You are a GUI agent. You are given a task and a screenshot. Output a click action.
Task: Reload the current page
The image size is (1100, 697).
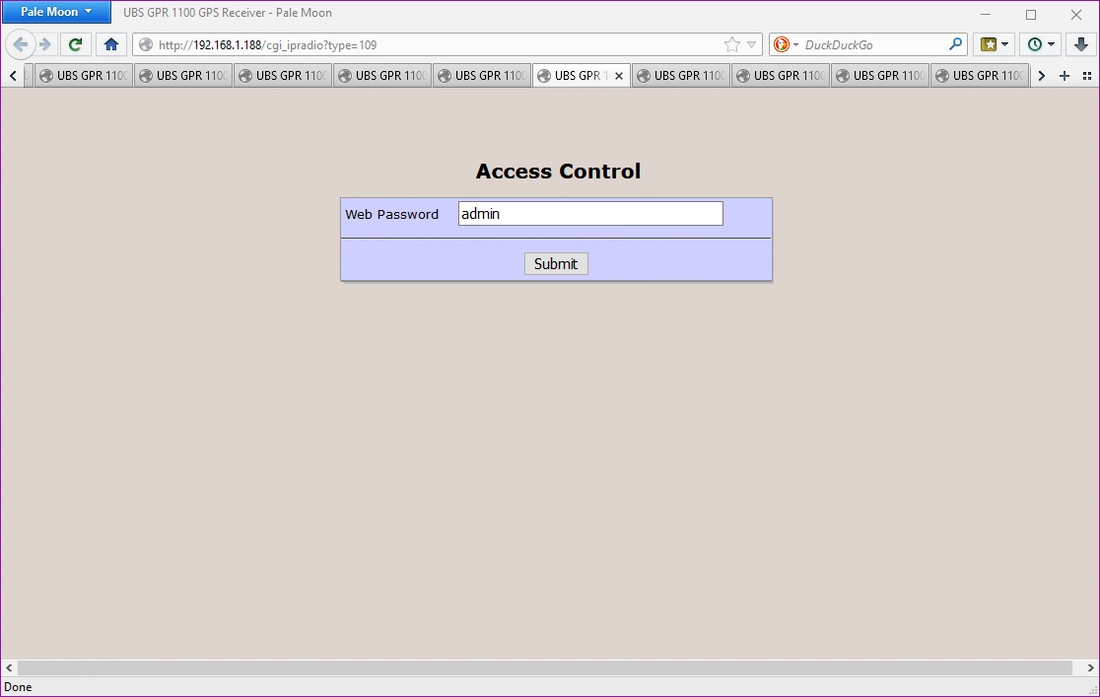pyautogui.click(x=75, y=45)
